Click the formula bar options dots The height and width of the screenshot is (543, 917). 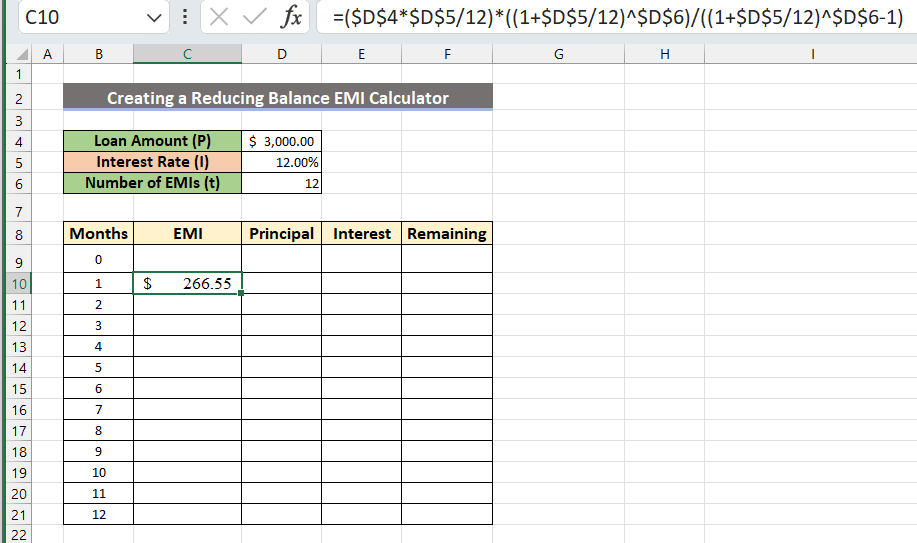pos(185,16)
